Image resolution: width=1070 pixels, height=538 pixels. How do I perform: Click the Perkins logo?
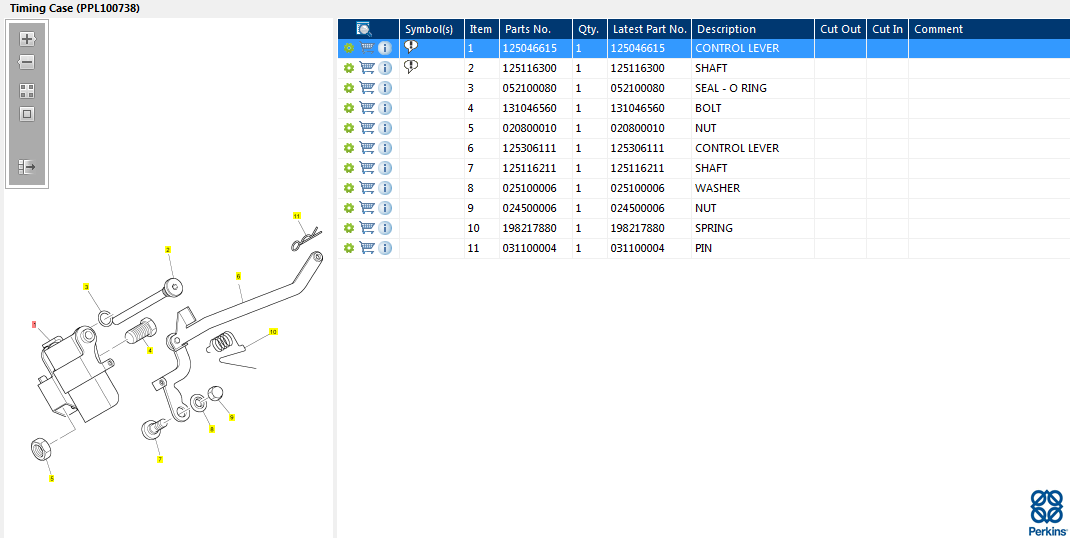click(x=1045, y=513)
